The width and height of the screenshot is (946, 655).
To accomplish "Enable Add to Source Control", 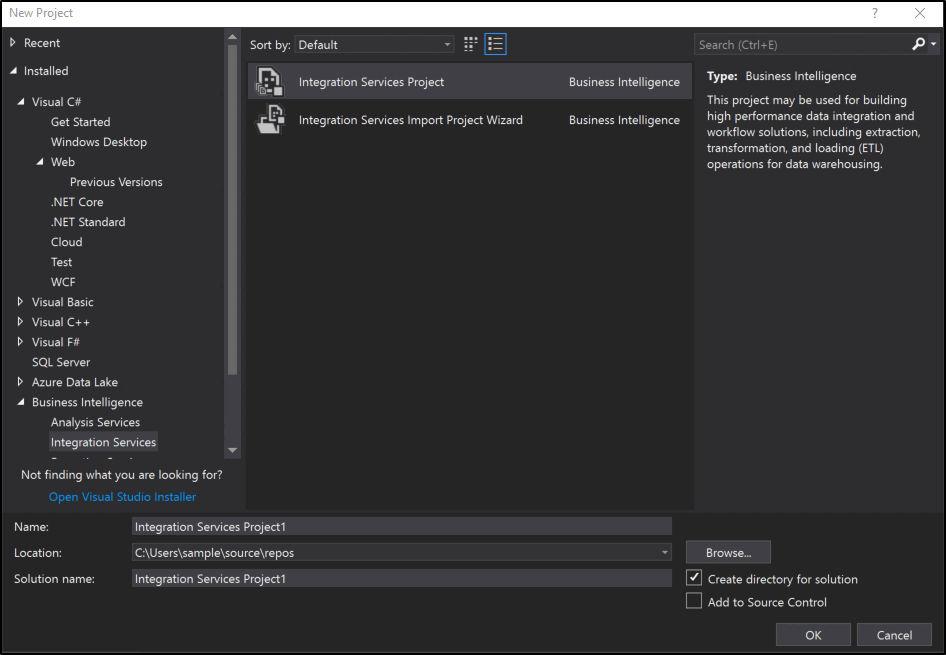I will (695, 601).
